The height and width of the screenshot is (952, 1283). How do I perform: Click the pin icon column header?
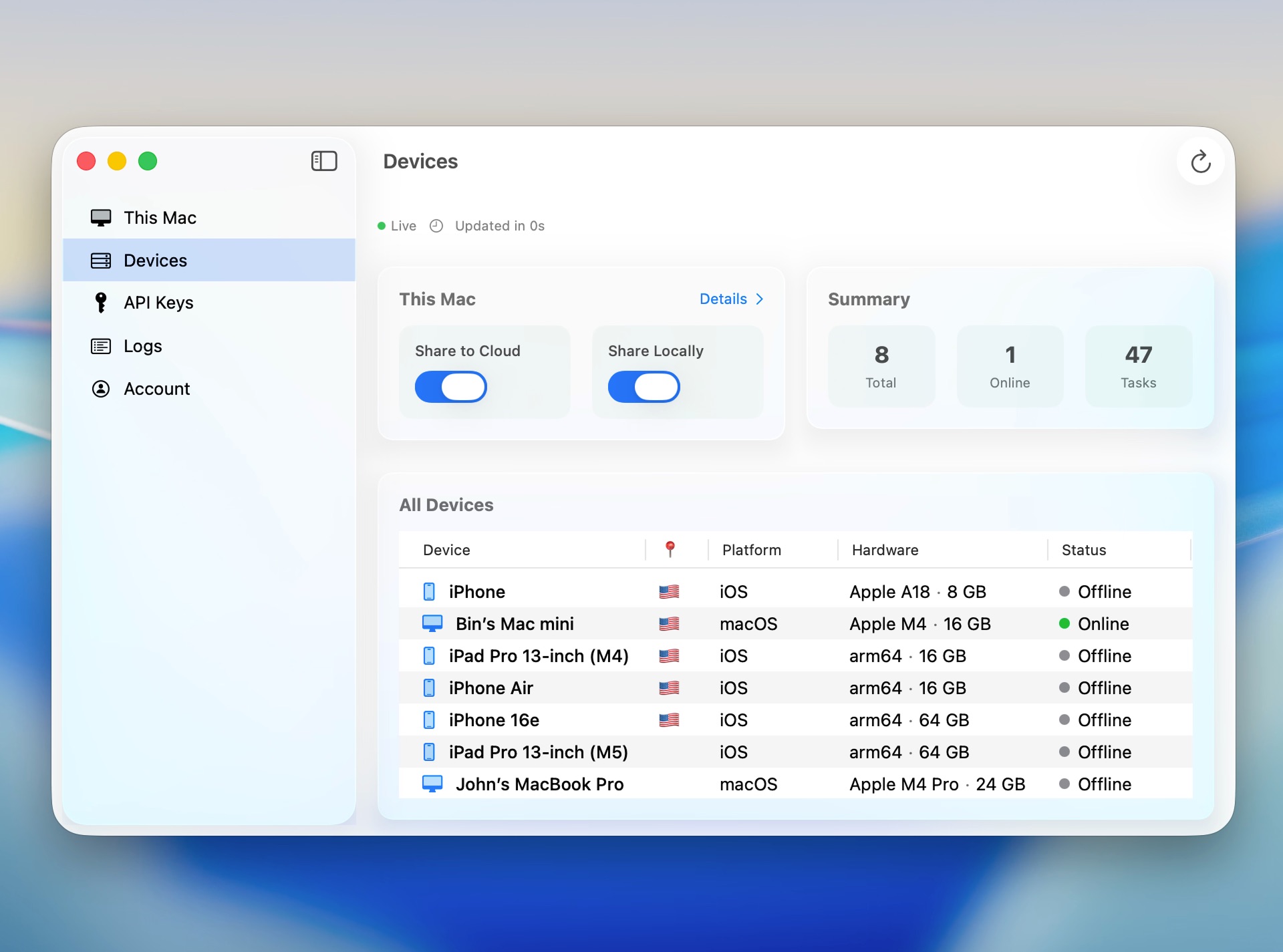[x=670, y=549]
